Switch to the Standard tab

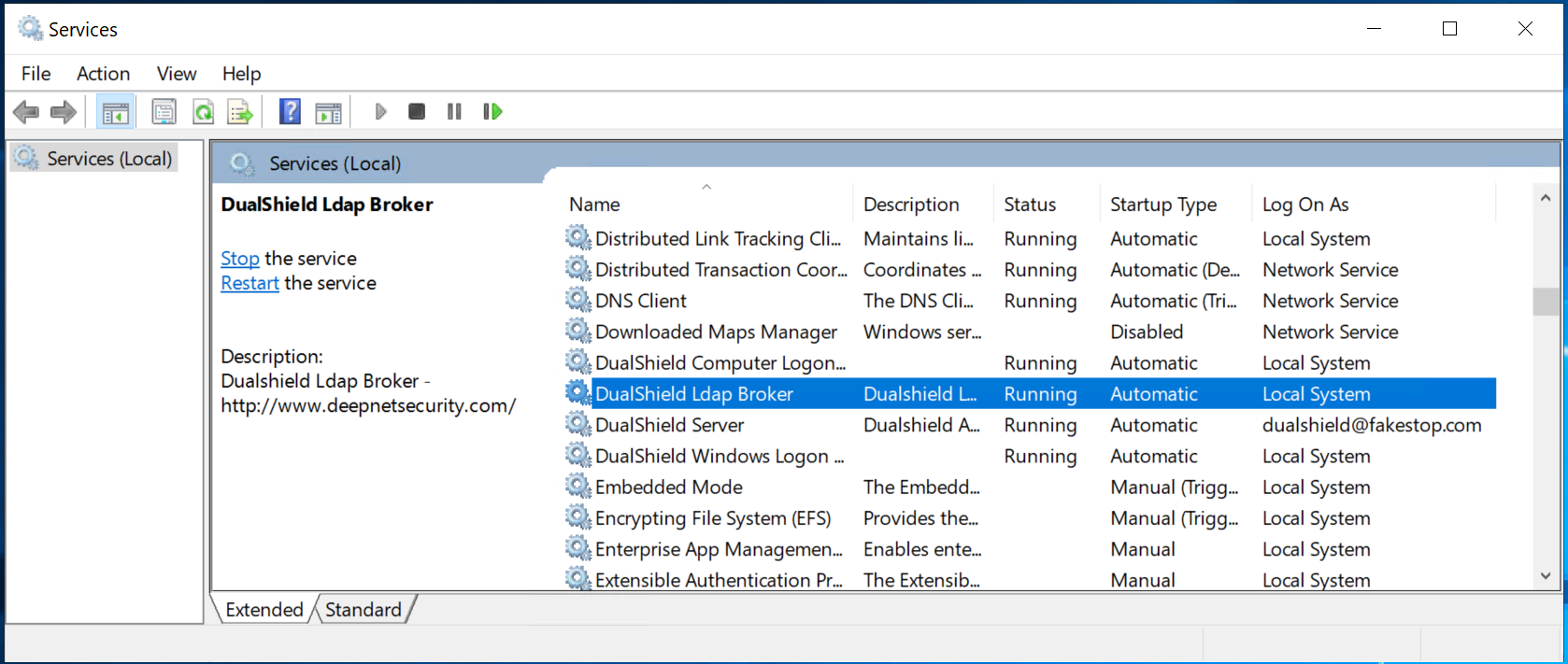(x=363, y=610)
